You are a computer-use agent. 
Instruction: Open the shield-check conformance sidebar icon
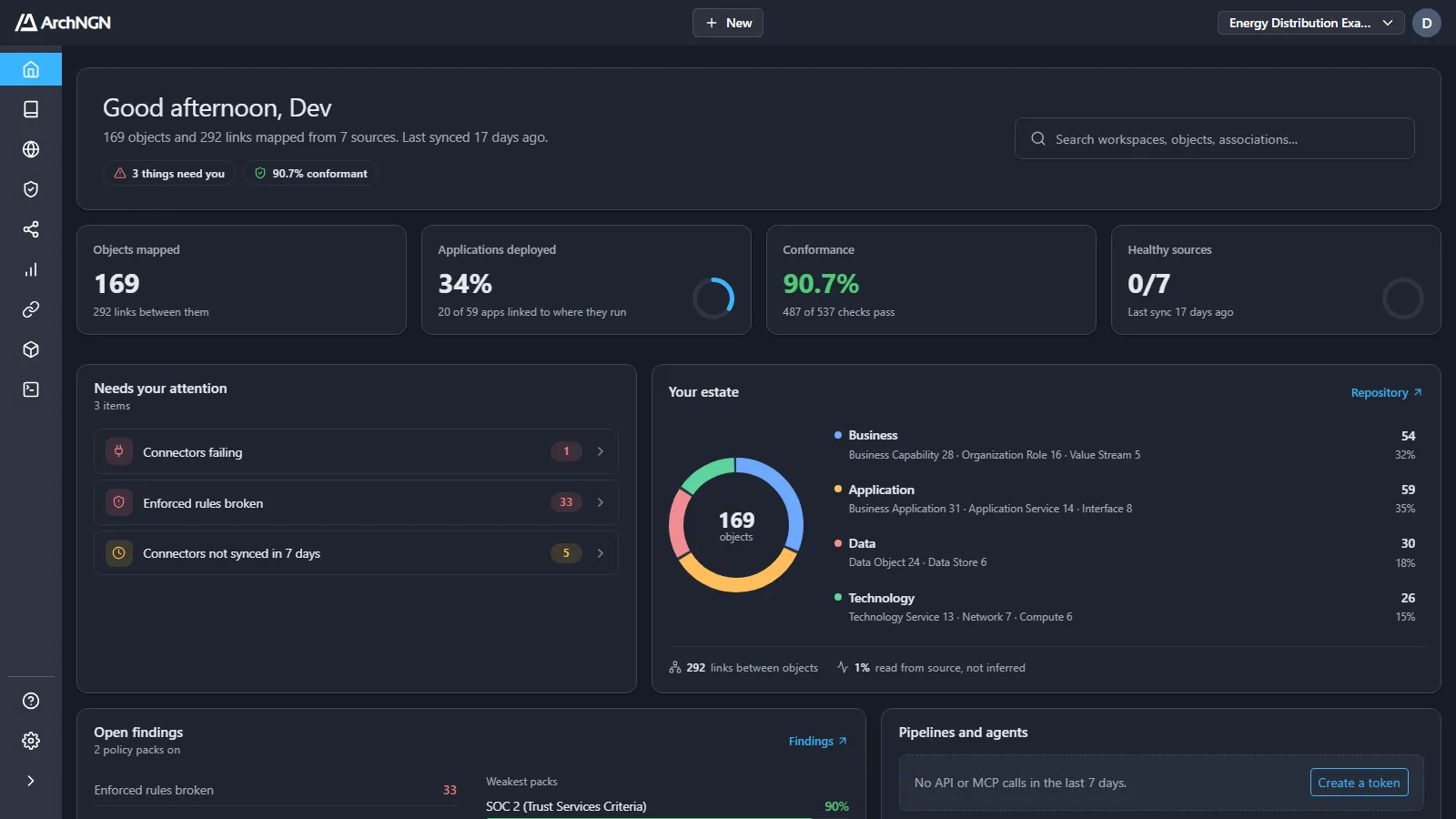(x=31, y=189)
